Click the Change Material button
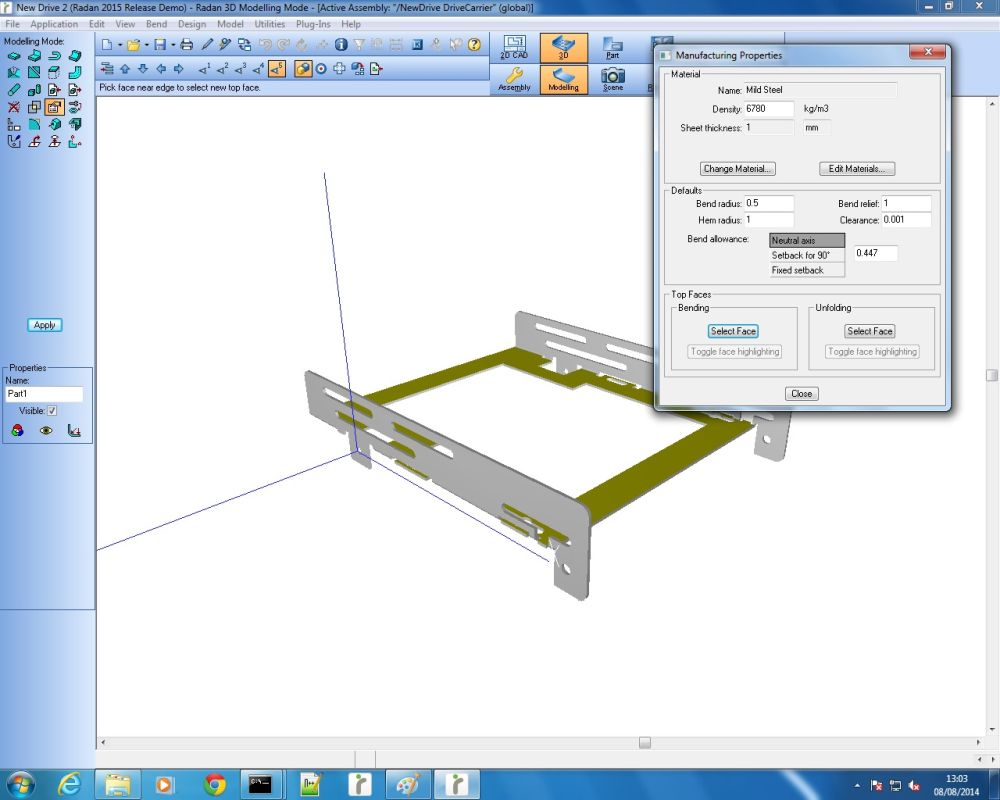The height and width of the screenshot is (800, 1000). click(738, 169)
